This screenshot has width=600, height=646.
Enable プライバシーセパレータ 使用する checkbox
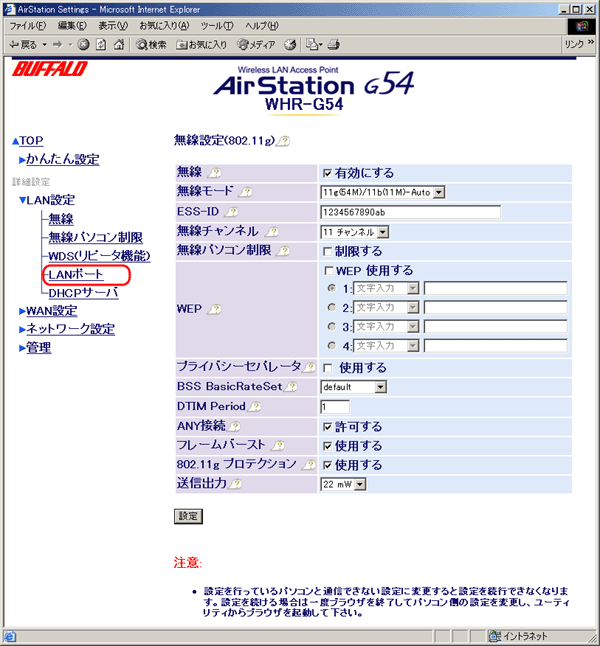[328, 368]
